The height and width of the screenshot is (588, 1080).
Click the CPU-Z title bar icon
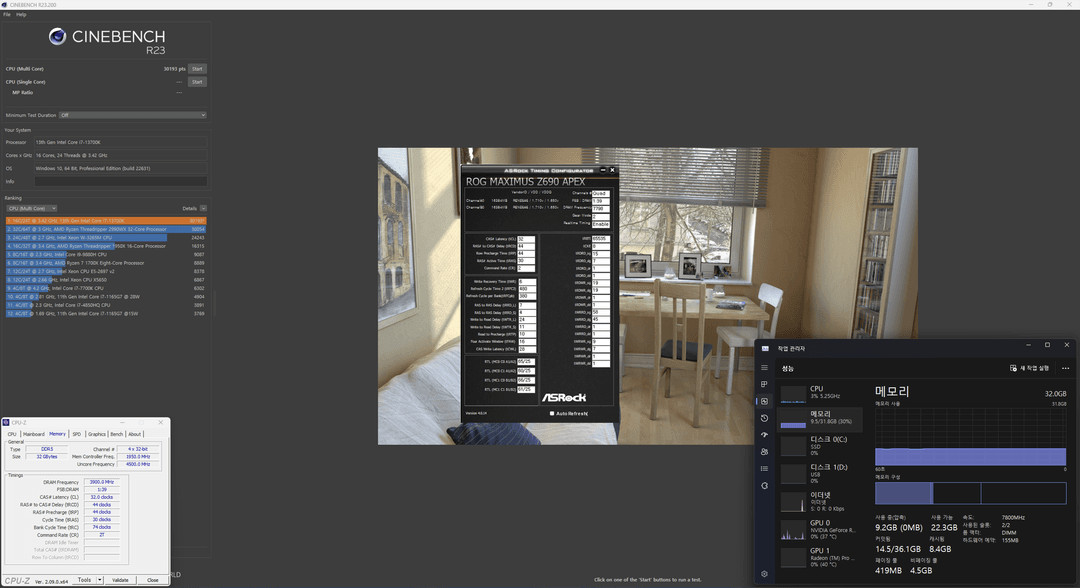pos(6,423)
